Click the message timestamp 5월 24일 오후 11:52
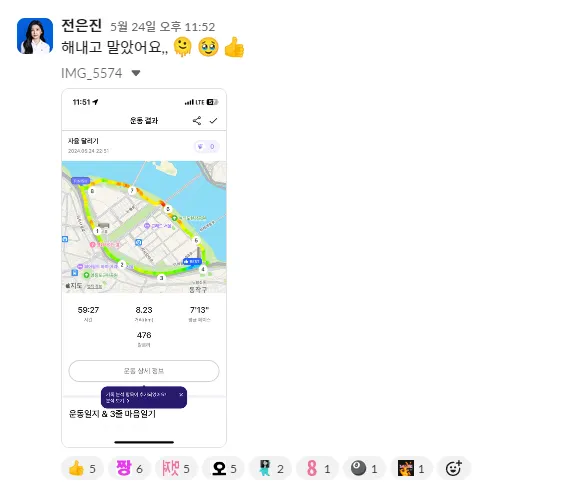 click(x=162, y=27)
